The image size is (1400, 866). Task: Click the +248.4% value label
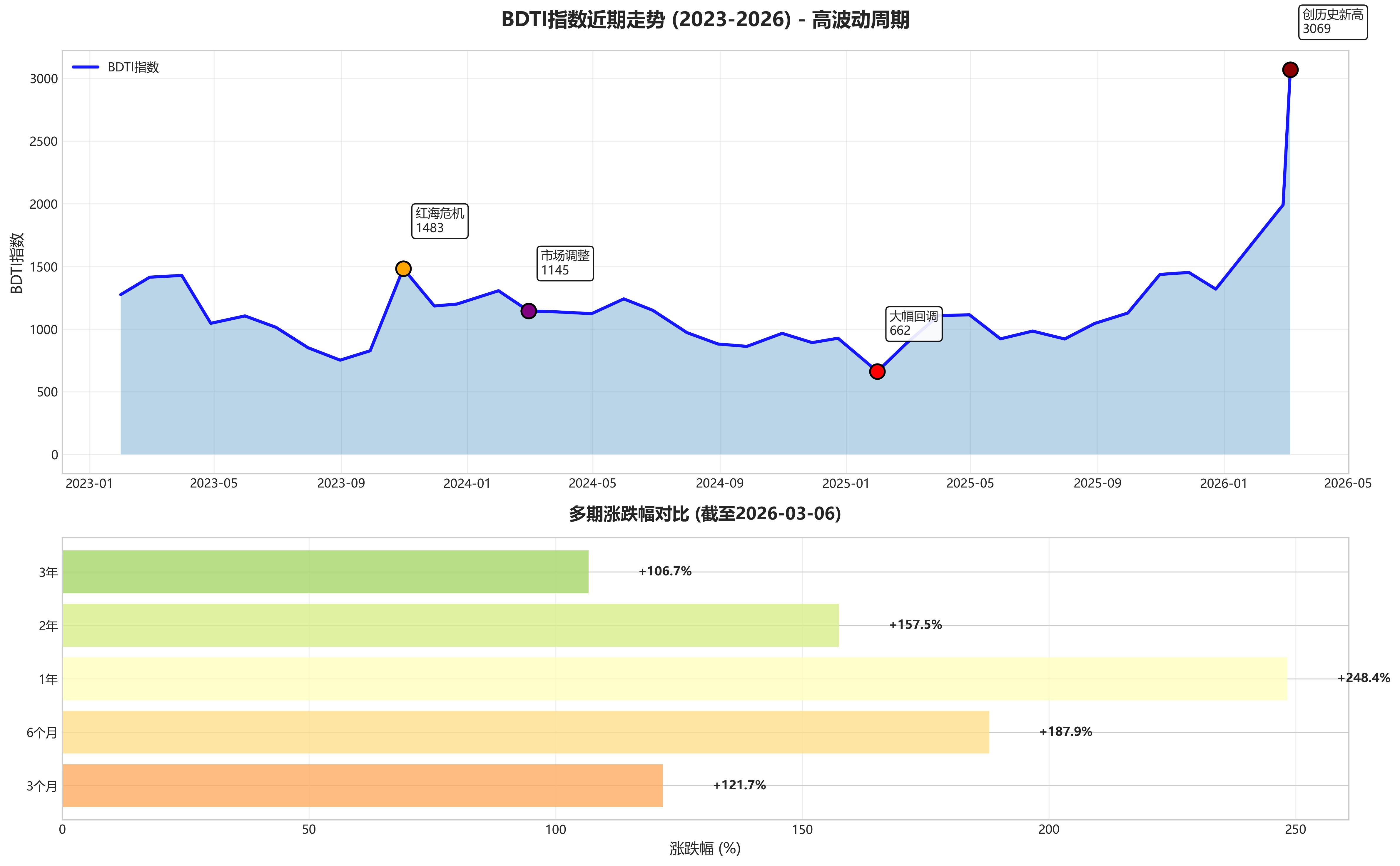[1363, 678]
